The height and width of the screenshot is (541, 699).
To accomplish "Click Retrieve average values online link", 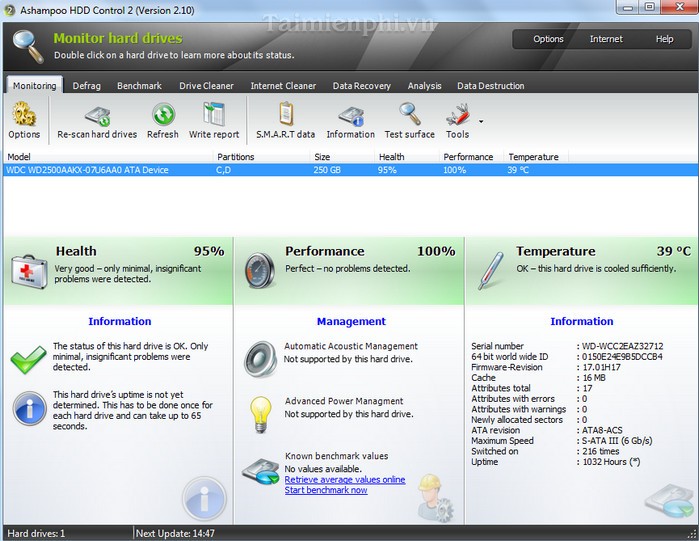I will tap(345, 480).
